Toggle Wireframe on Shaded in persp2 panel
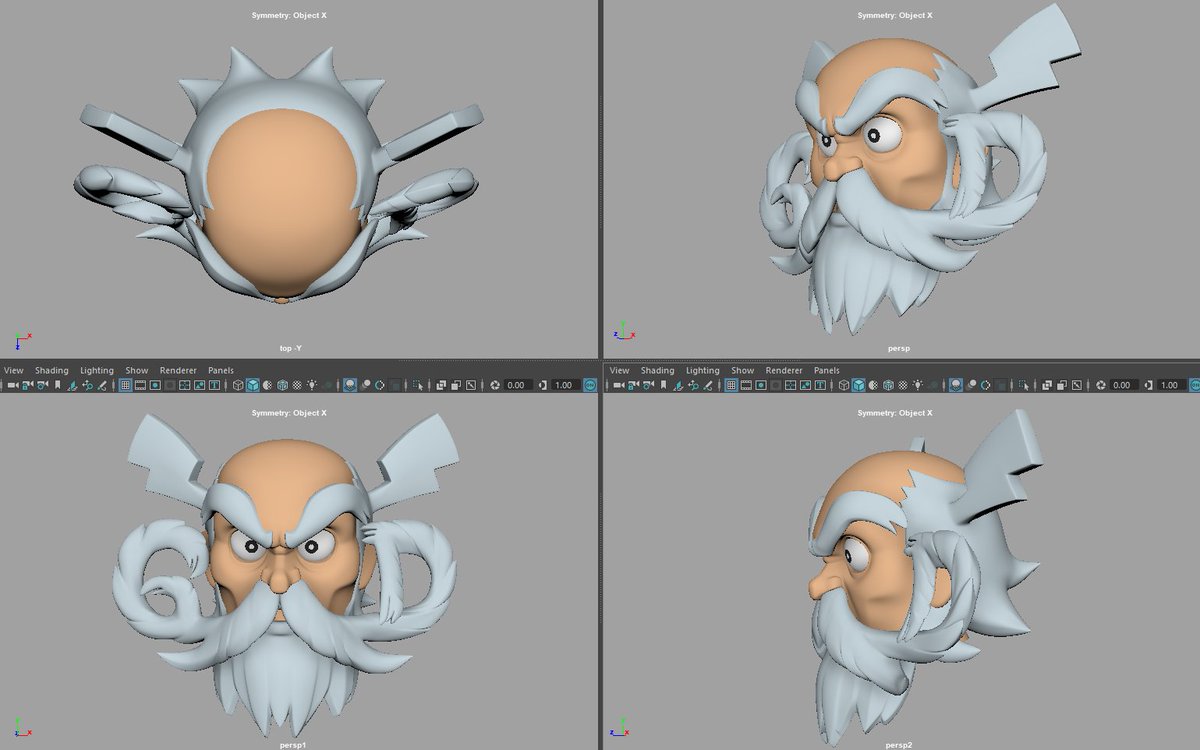Image resolution: width=1200 pixels, height=750 pixels. [888, 385]
